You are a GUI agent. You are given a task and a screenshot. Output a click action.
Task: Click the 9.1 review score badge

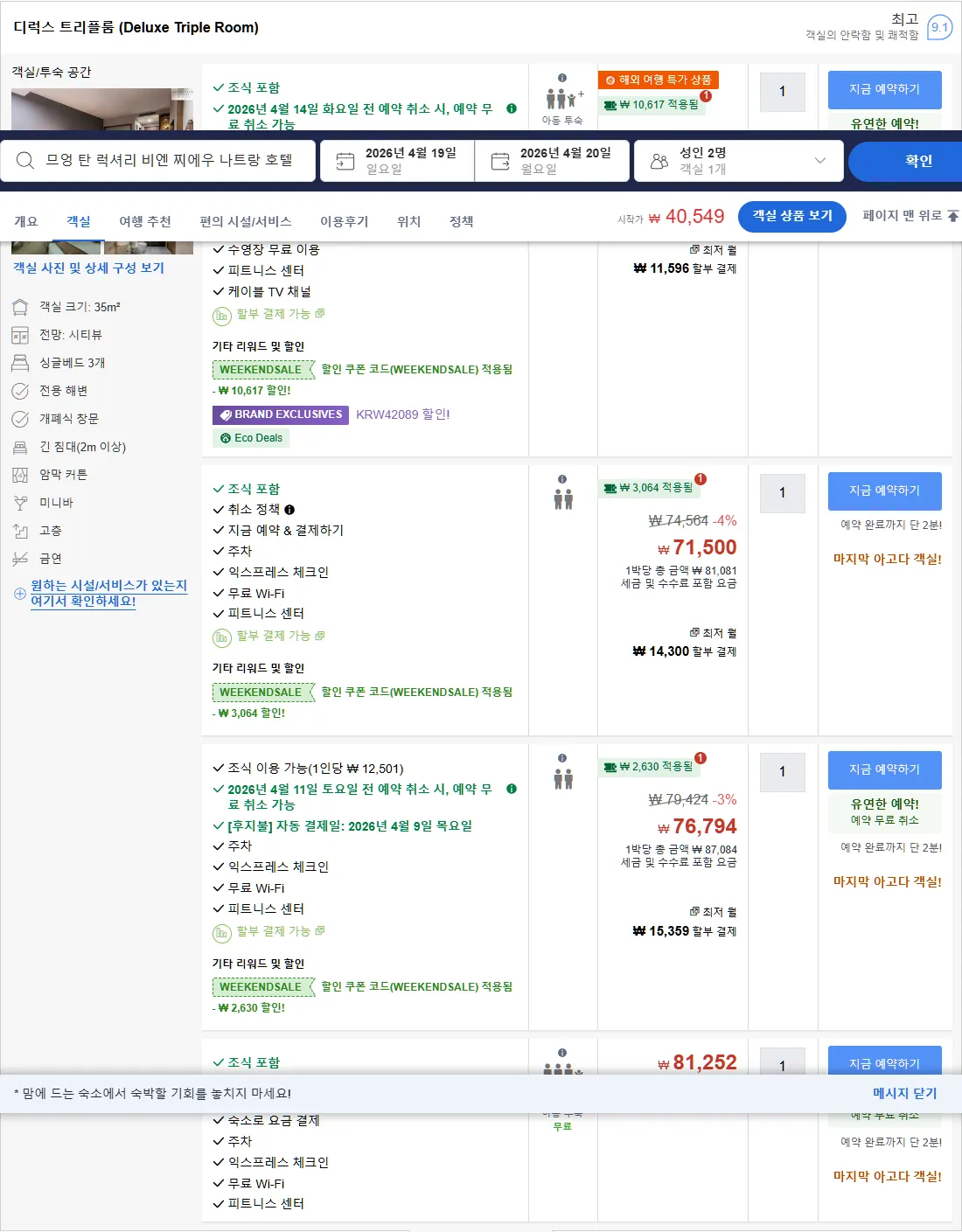(x=939, y=27)
